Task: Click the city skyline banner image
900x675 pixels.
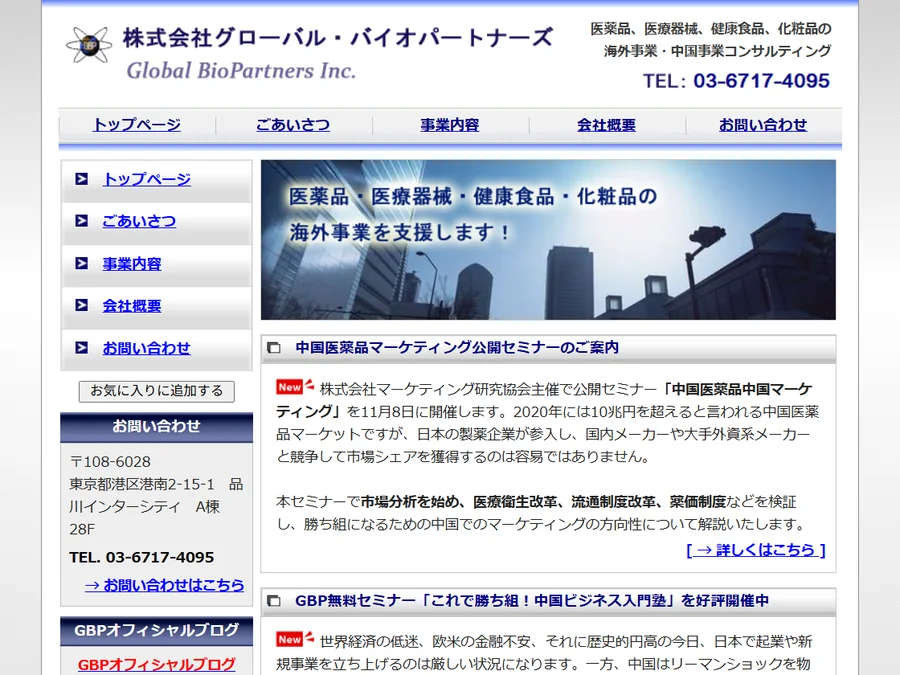Action: tap(548, 240)
